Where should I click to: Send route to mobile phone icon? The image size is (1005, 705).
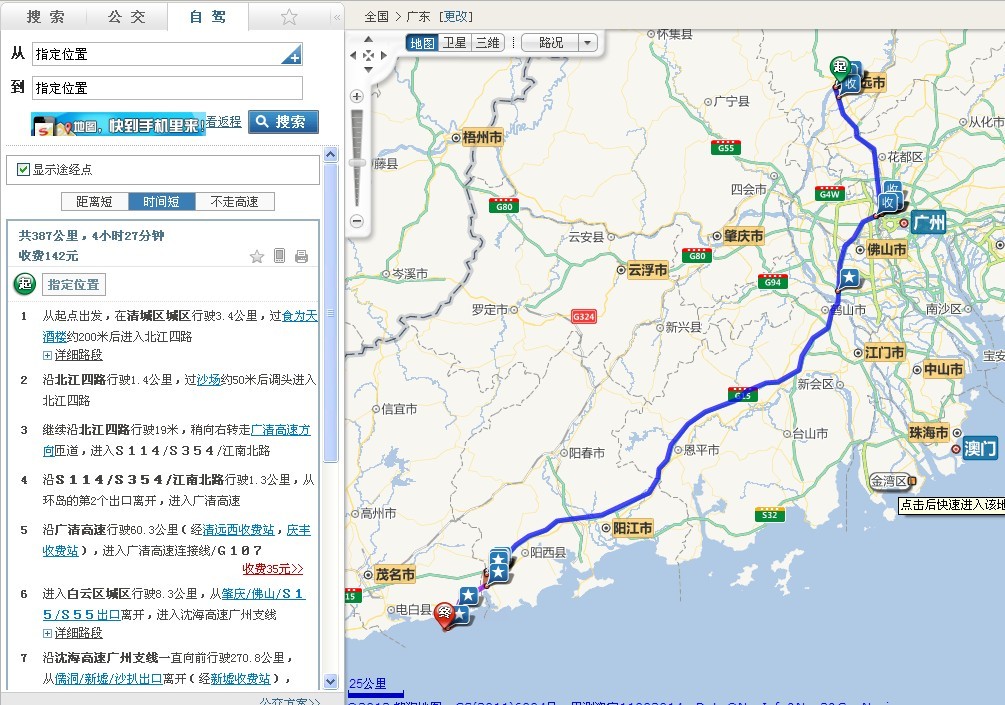point(278,256)
